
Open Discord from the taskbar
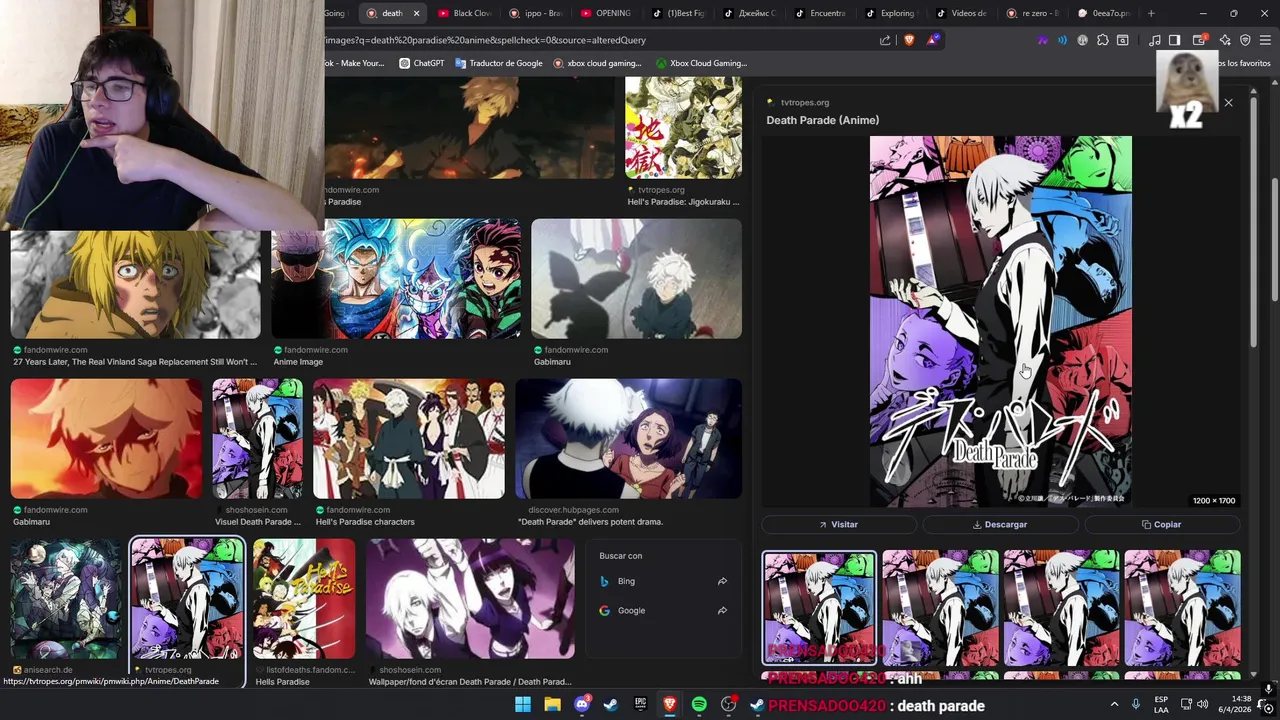[x=582, y=705]
